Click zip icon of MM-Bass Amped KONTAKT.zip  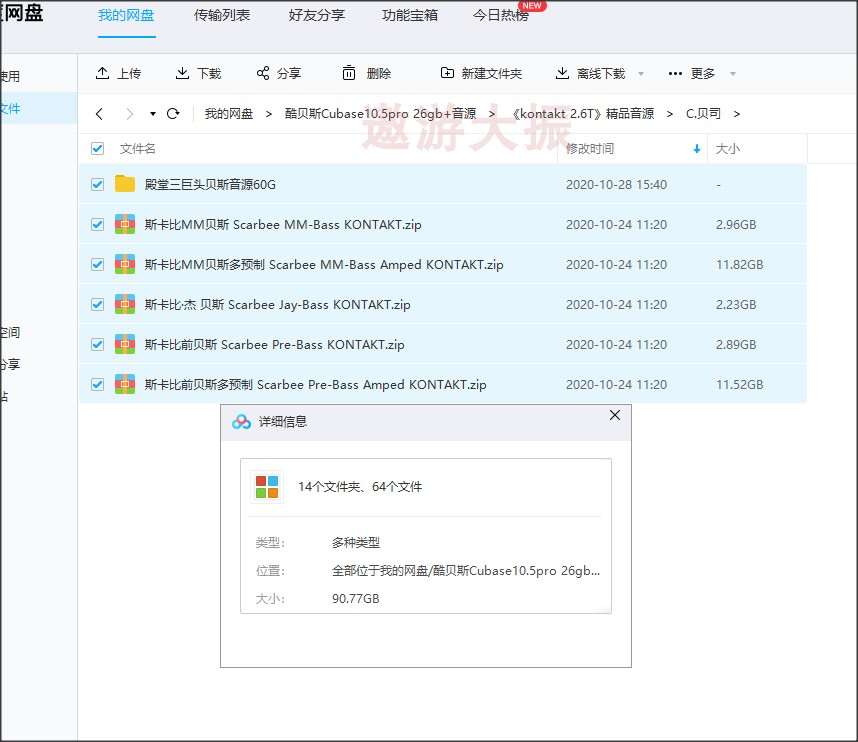point(125,264)
